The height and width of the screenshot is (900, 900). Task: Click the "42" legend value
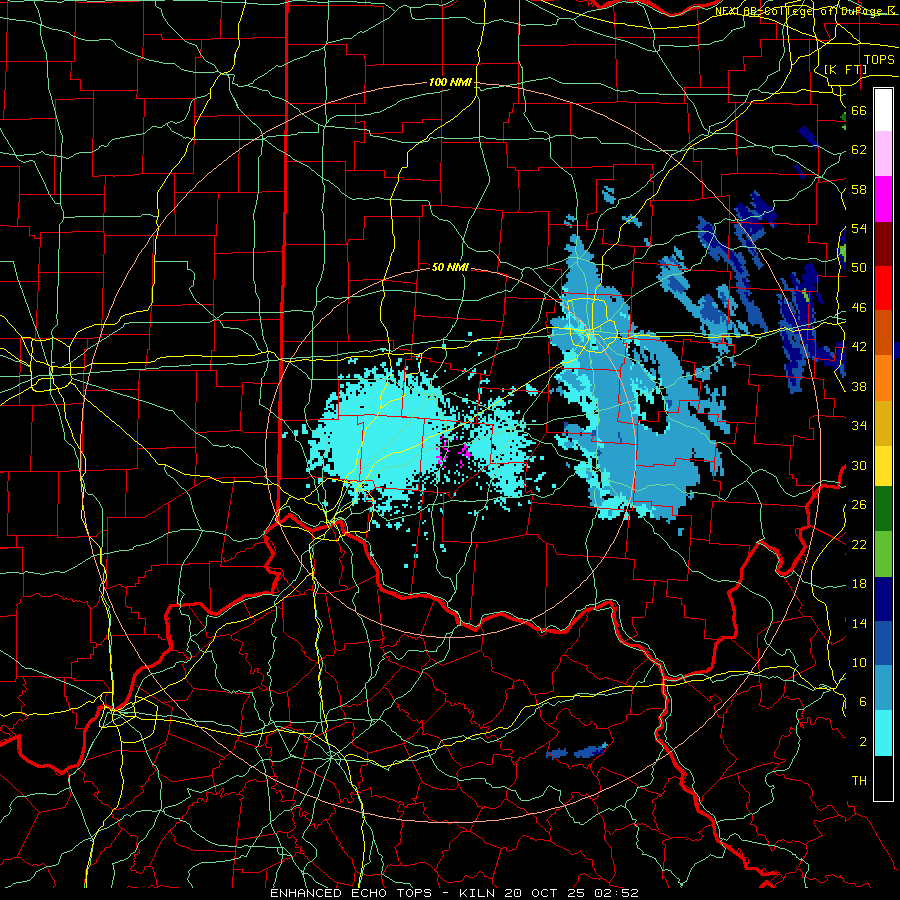point(859,347)
